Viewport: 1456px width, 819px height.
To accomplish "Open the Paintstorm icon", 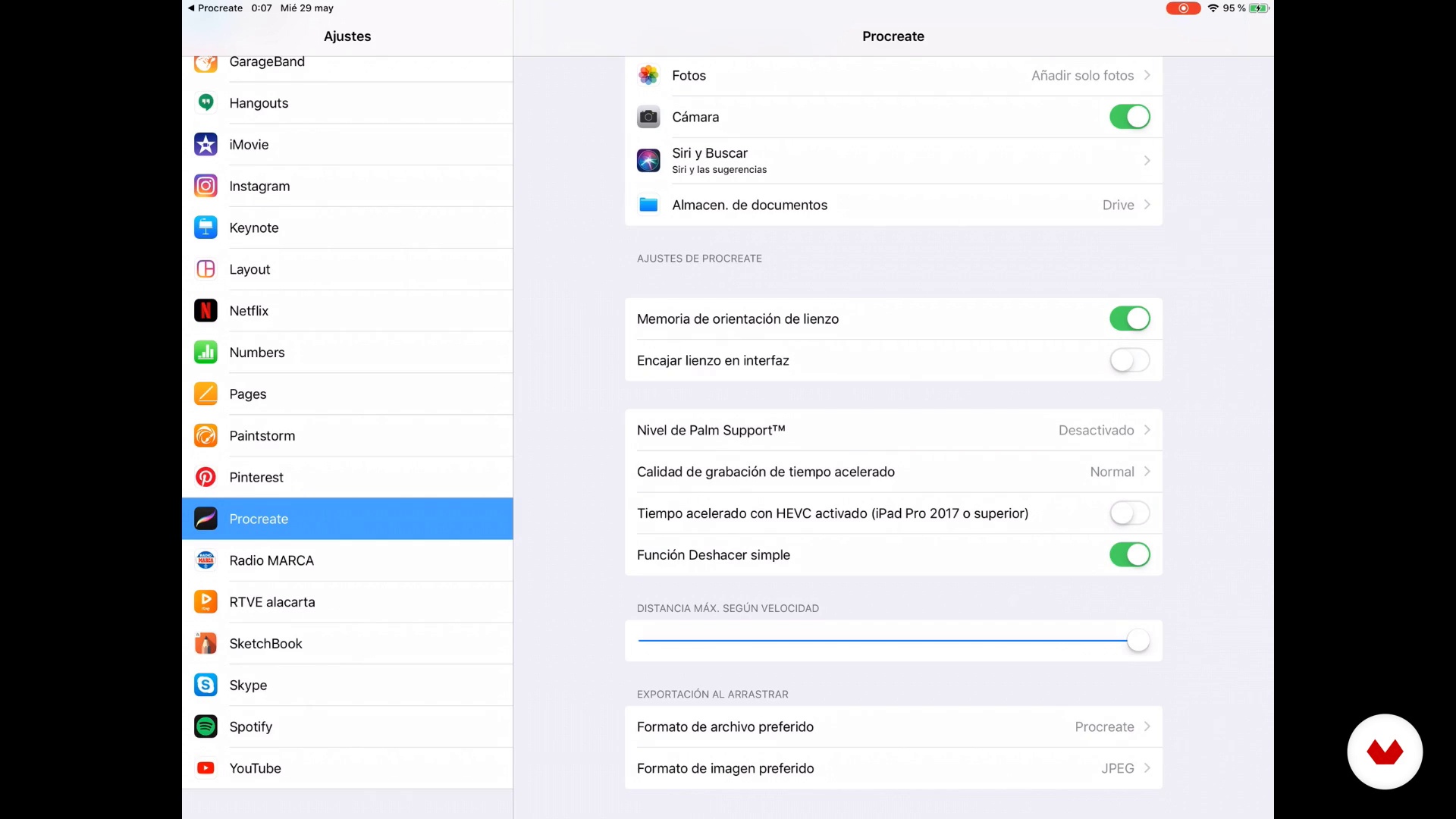I will click(x=206, y=436).
